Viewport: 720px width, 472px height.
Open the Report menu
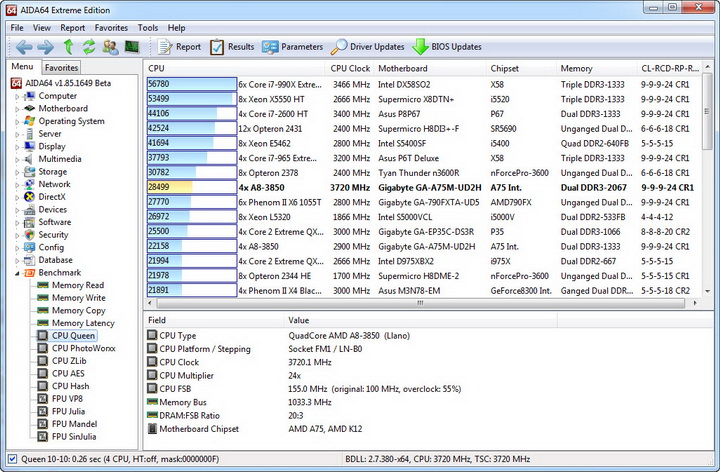pyautogui.click(x=73, y=28)
